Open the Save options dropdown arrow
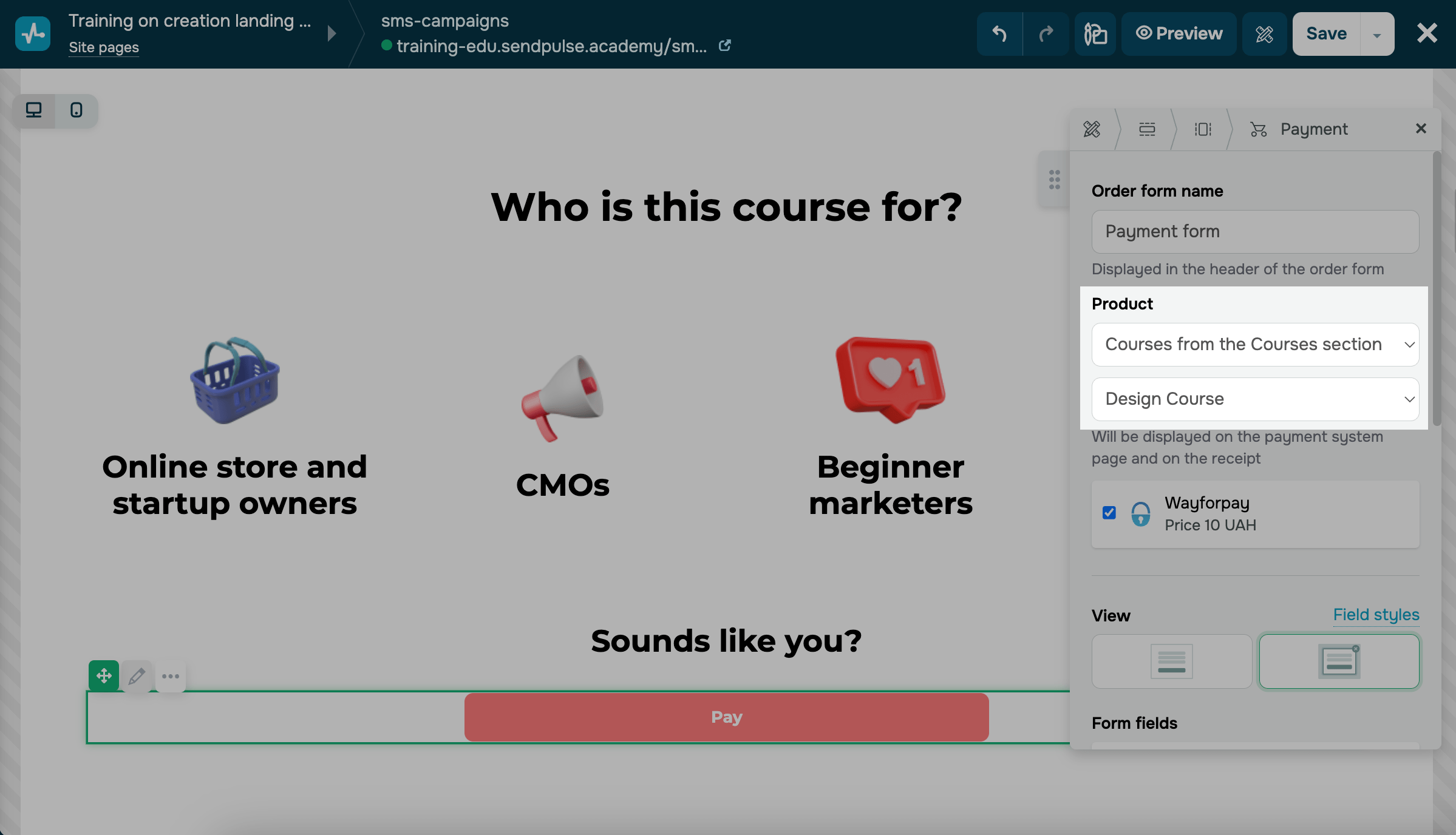1456x835 pixels. (1377, 35)
